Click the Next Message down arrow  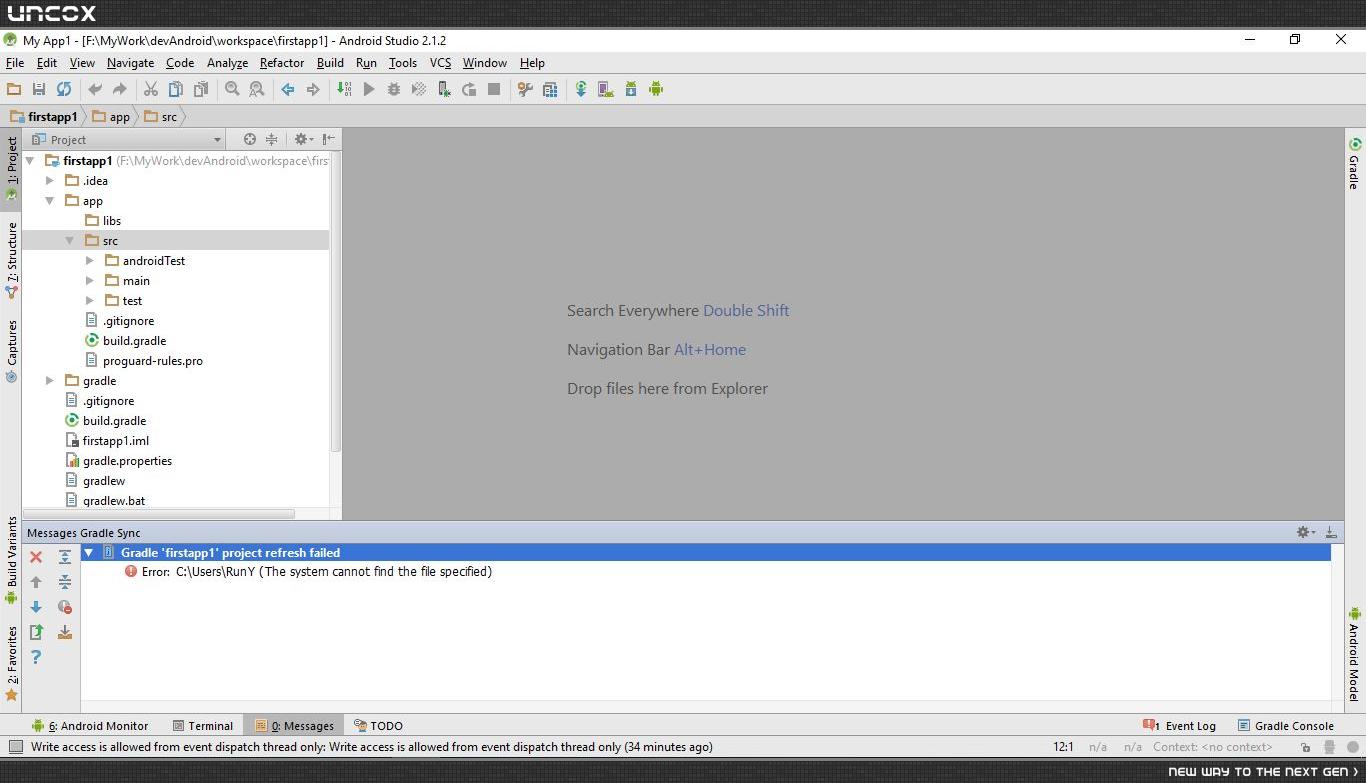(36, 607)
